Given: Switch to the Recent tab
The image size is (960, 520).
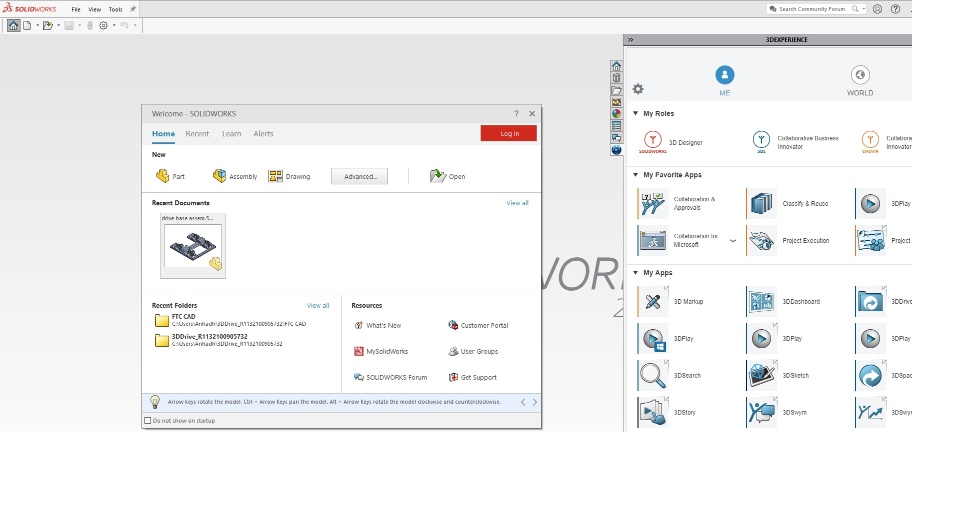Looking at the screenshot, I should [x=197, y=134].
